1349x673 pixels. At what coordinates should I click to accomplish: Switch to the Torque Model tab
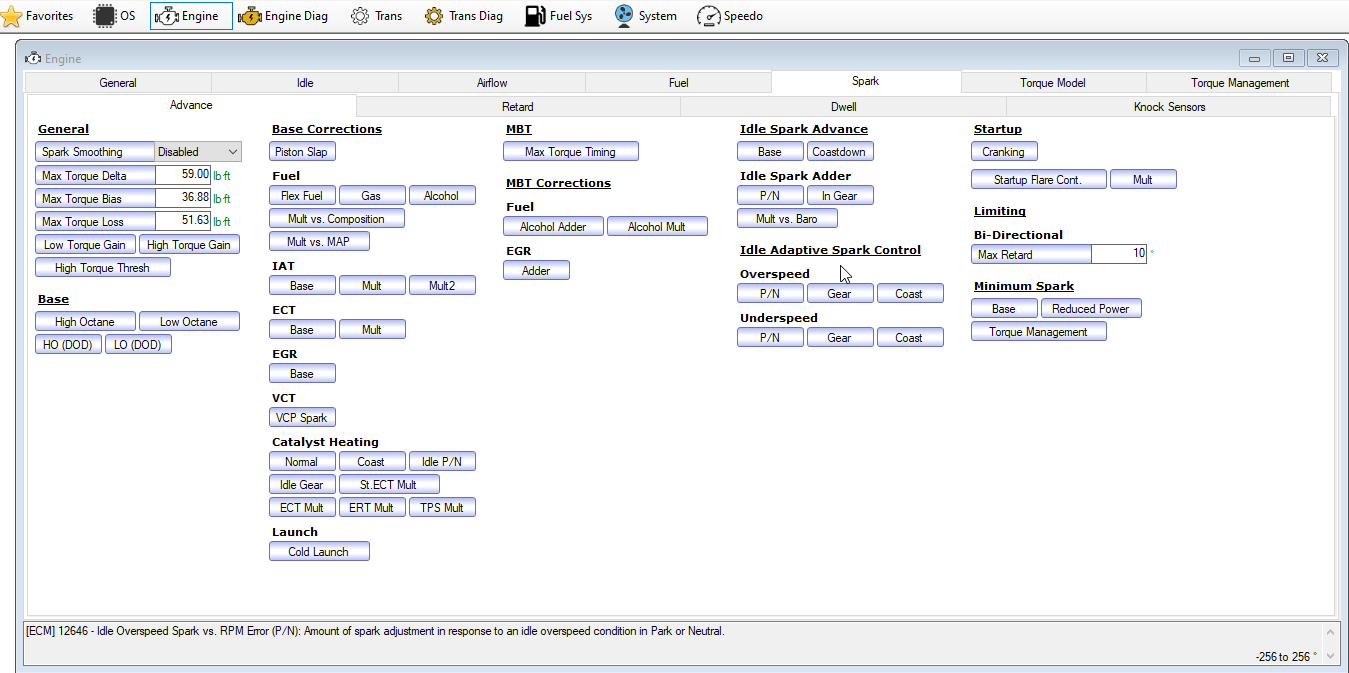click(x=1052, y=83)
